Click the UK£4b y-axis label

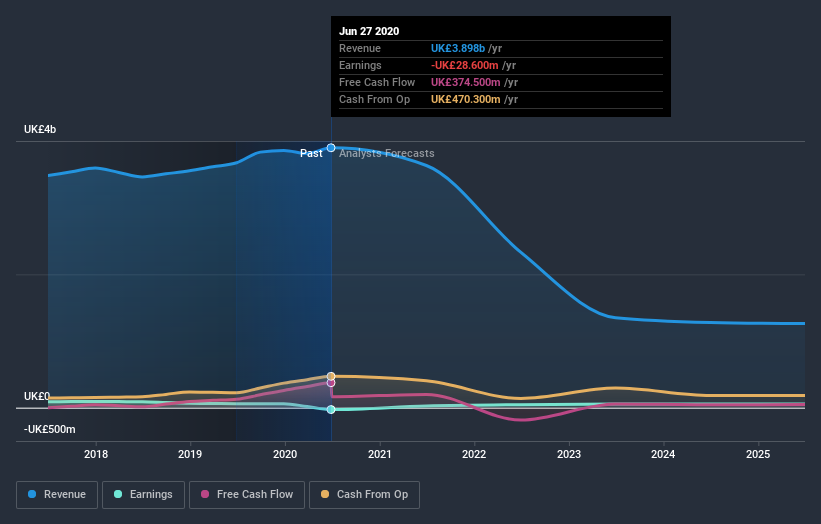click(x=40, y=129)
